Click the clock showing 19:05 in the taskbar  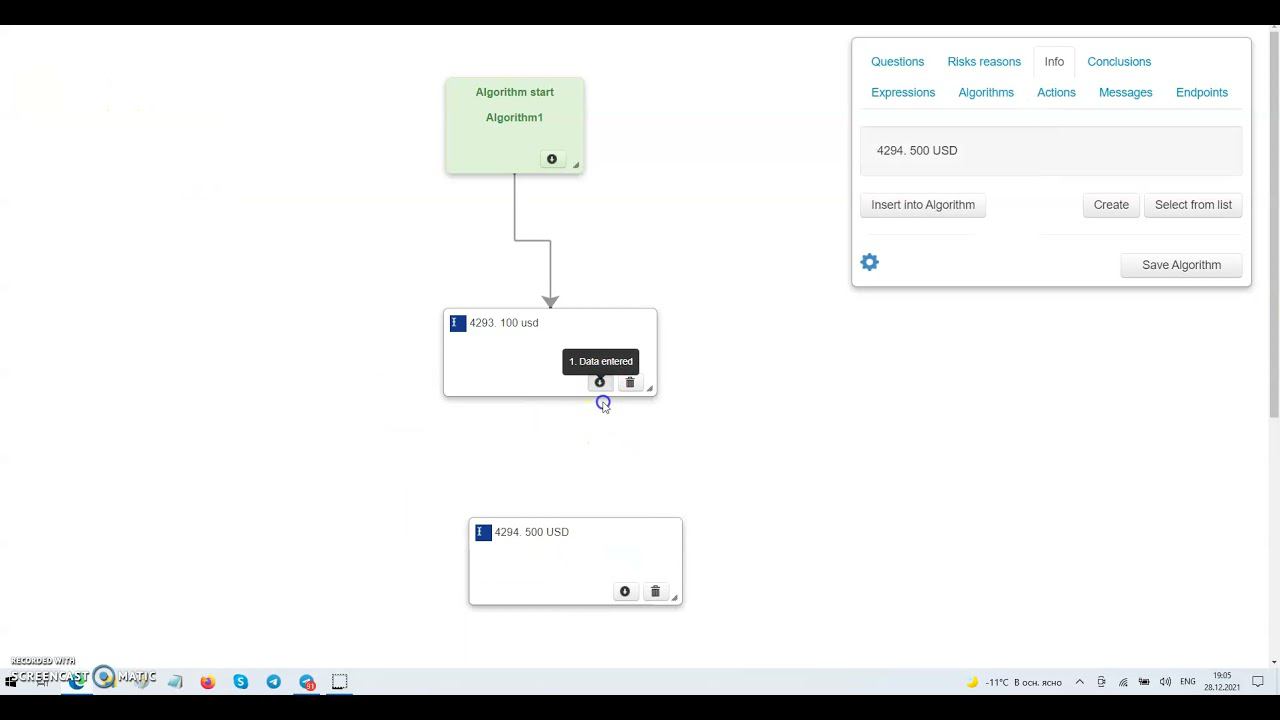[x=1222, y=682]
